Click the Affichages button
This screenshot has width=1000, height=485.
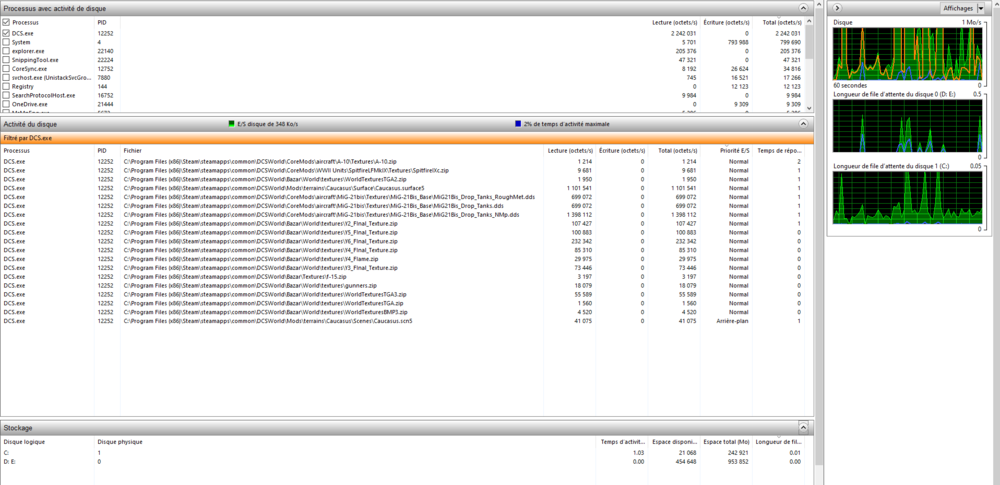959,8
